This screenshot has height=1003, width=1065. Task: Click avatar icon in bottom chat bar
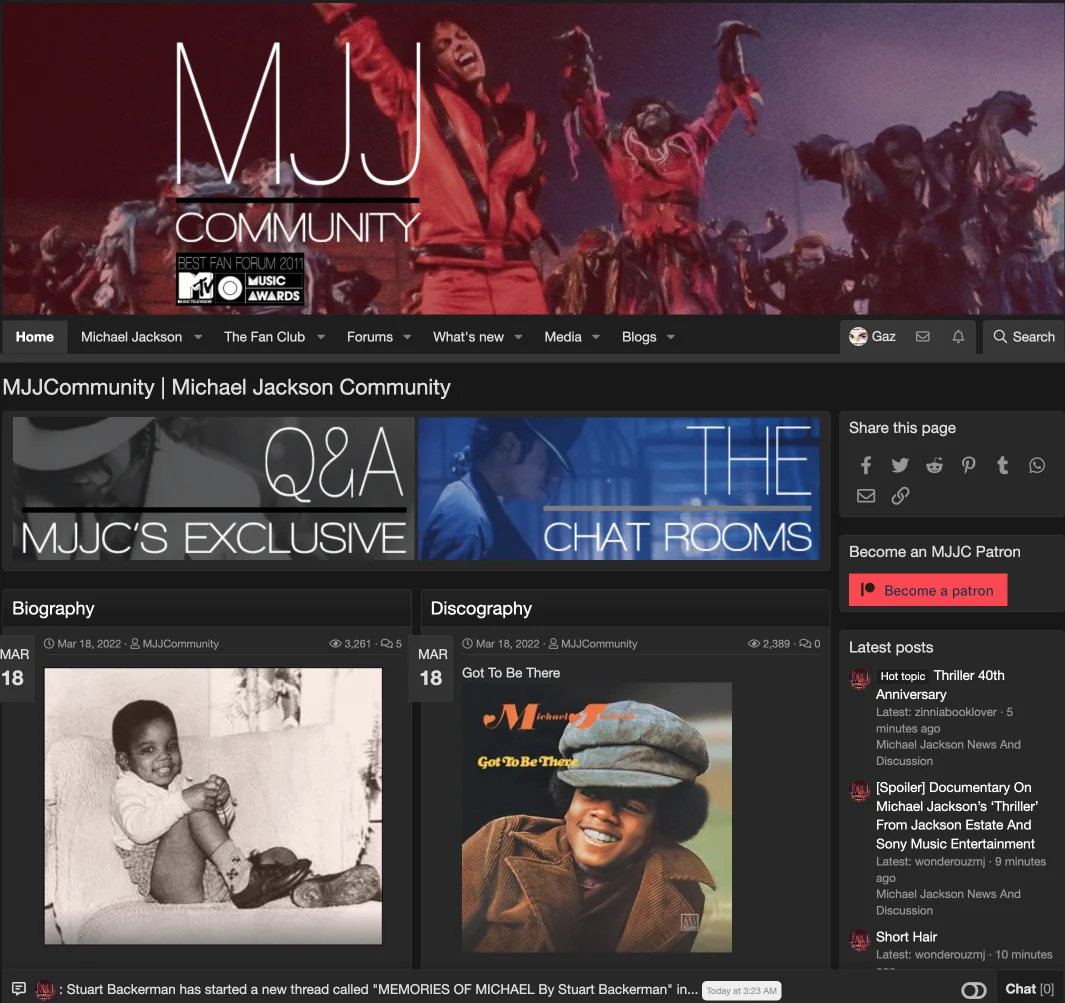tap(46, 989)
